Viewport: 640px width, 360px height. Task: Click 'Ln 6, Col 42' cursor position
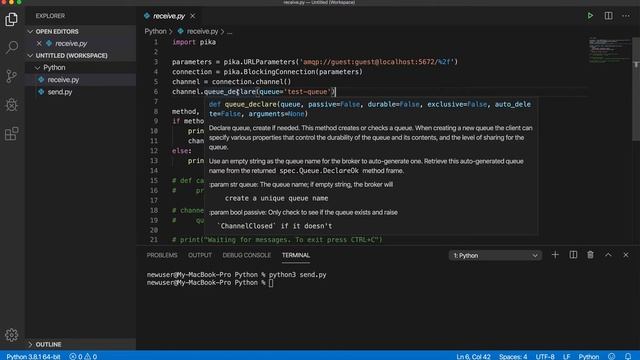pyautogui.click(x=473, y=356)
